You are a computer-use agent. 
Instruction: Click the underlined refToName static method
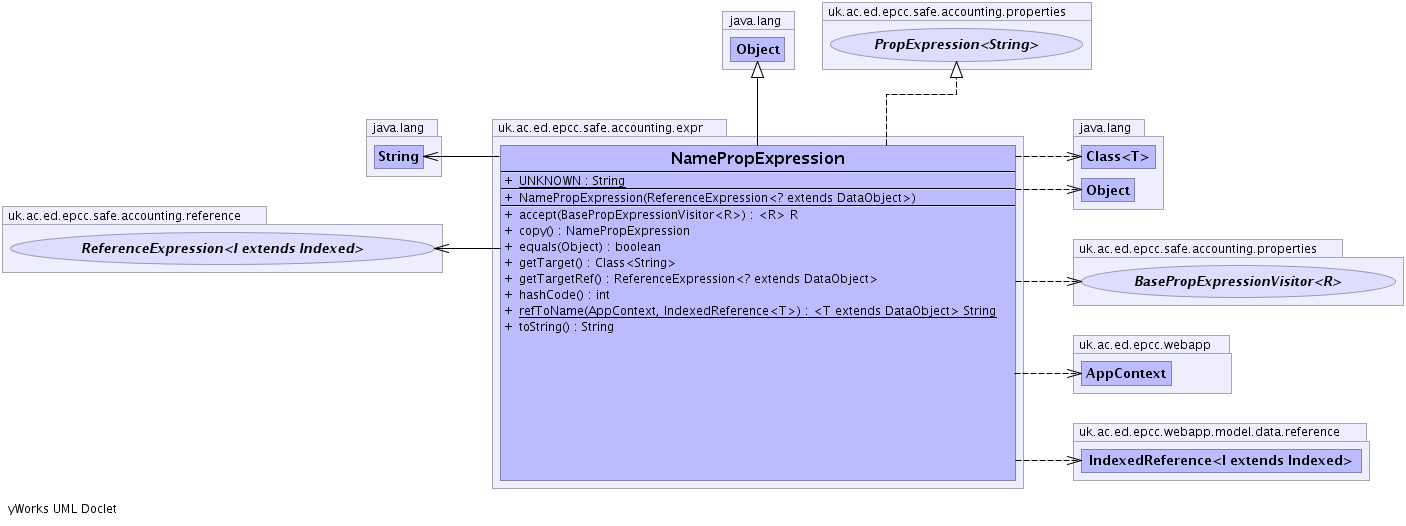(756, 311)
